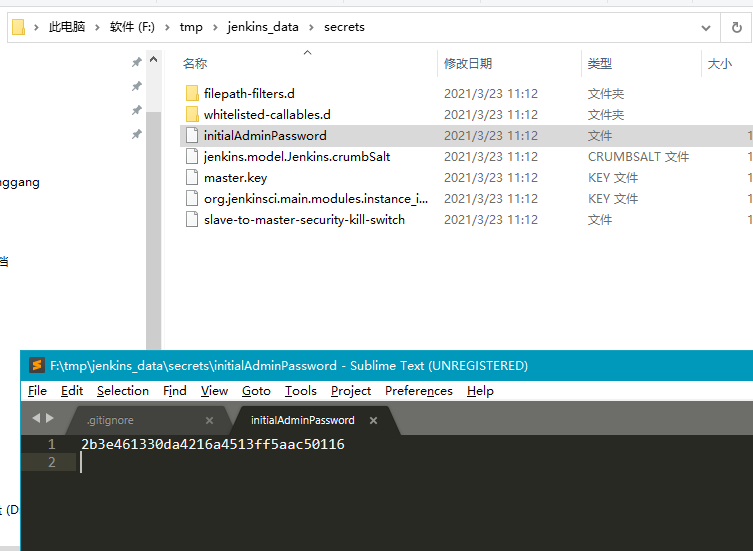Click the org.jenkinsci.main.modules file icon
The image size is (753, 551).
point(192,198)
